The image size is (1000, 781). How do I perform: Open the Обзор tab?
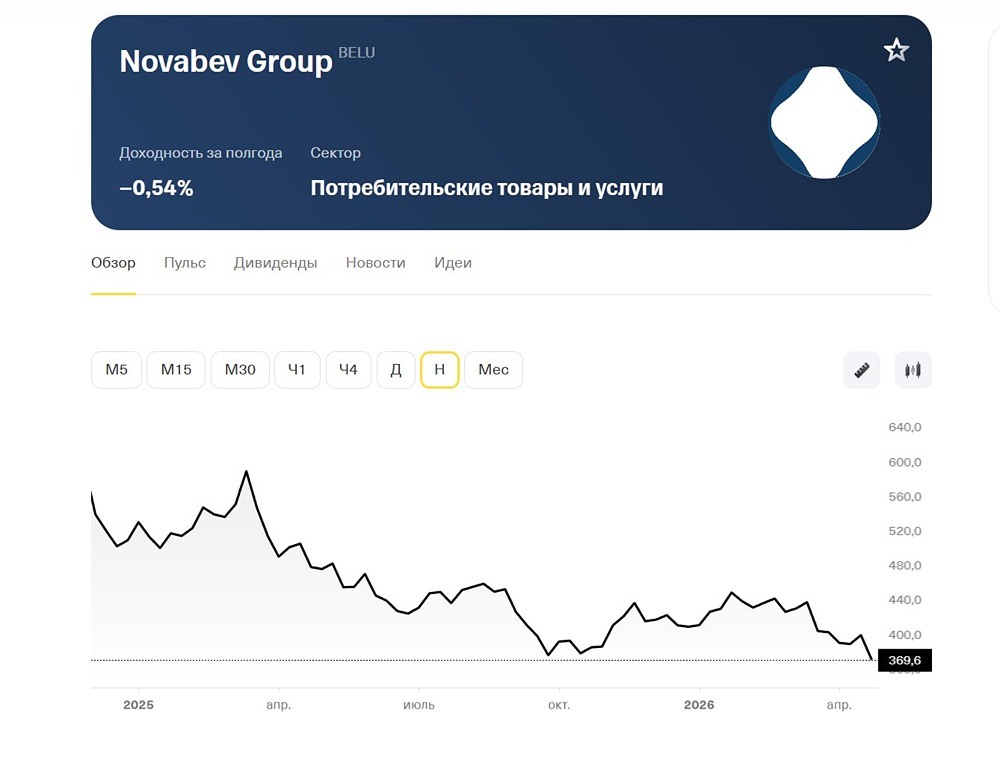click(113, 263)
